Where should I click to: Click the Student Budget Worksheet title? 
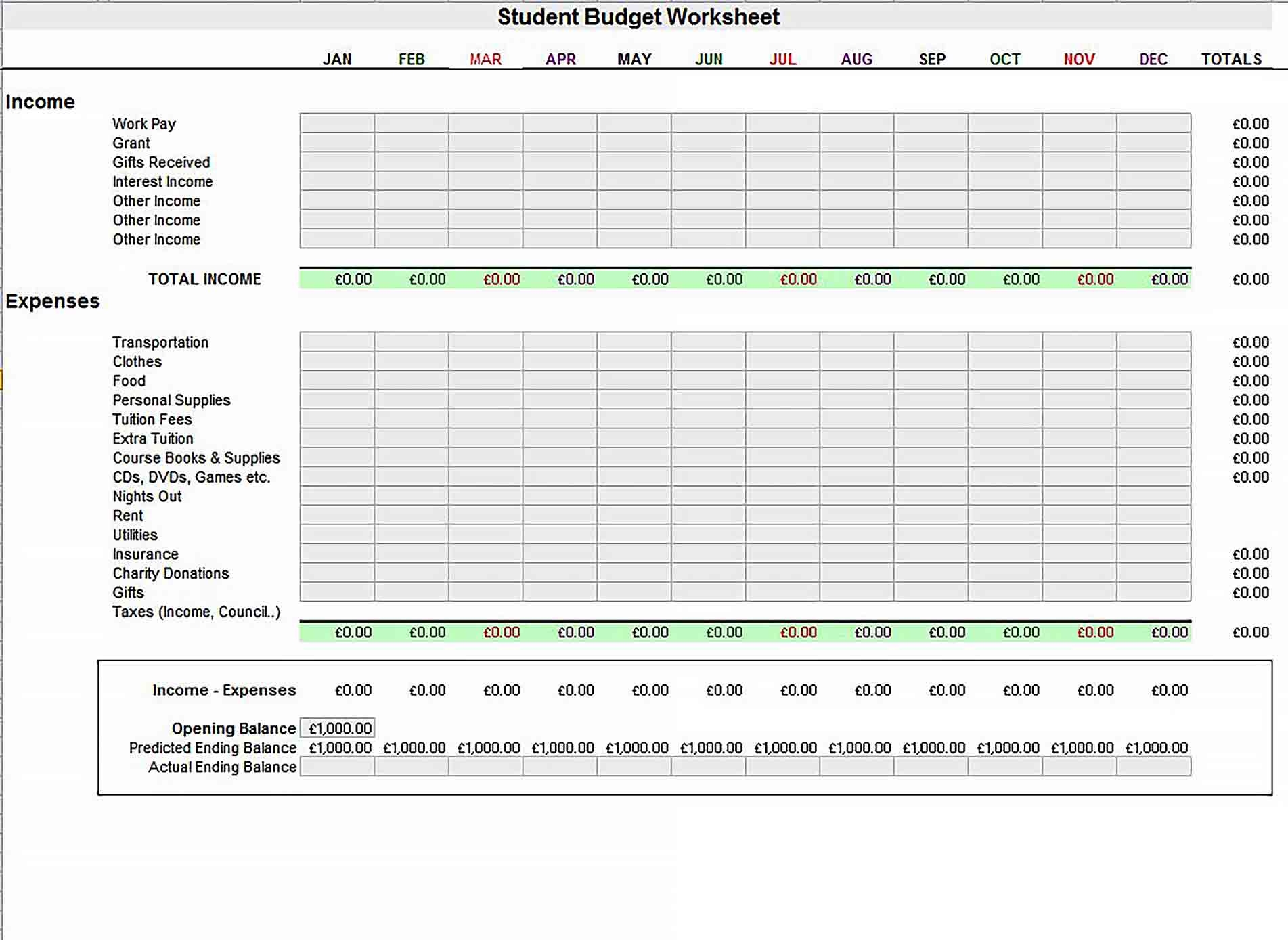(638, 17)
